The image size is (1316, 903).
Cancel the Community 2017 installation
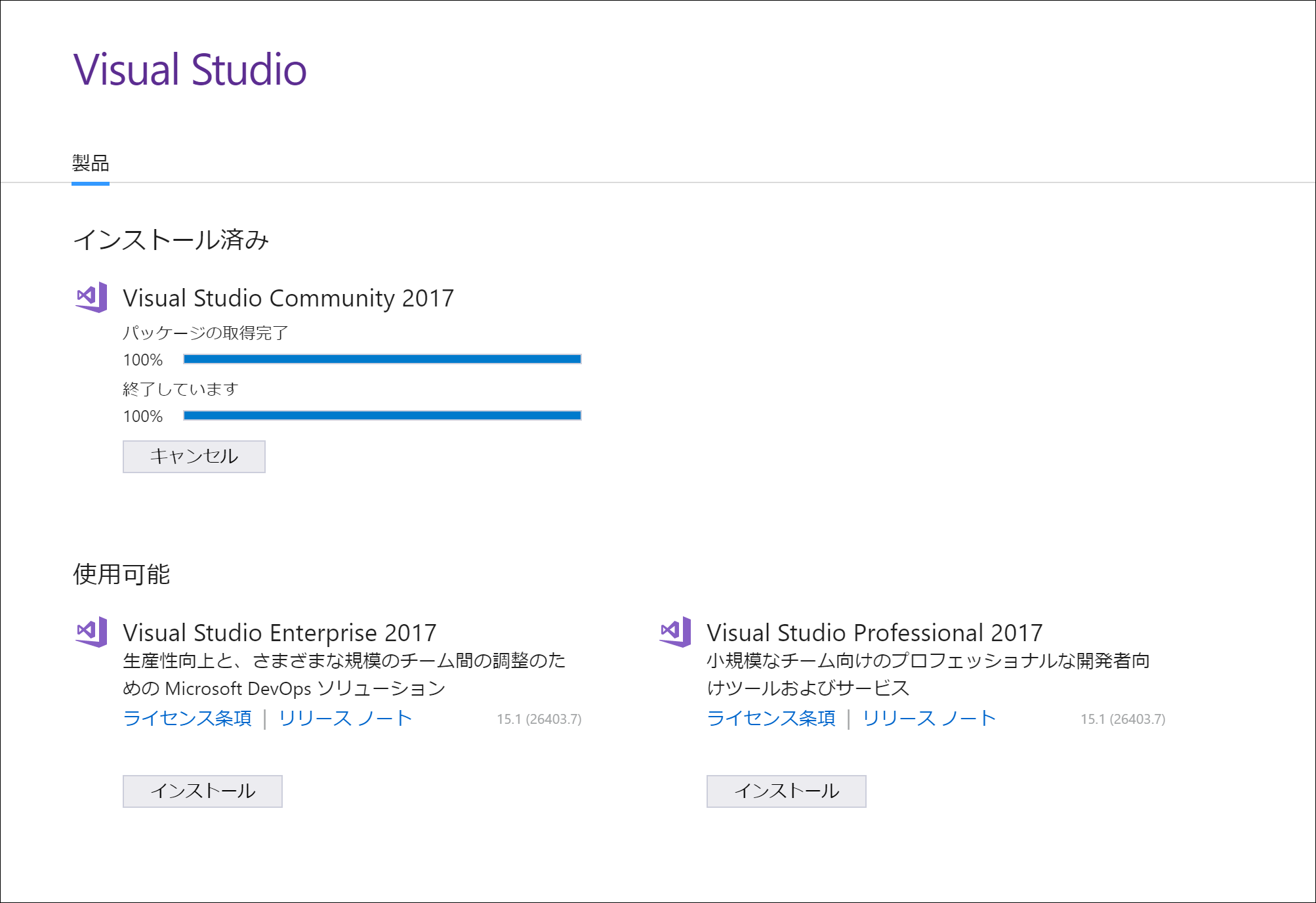click(x=194, y=455)
